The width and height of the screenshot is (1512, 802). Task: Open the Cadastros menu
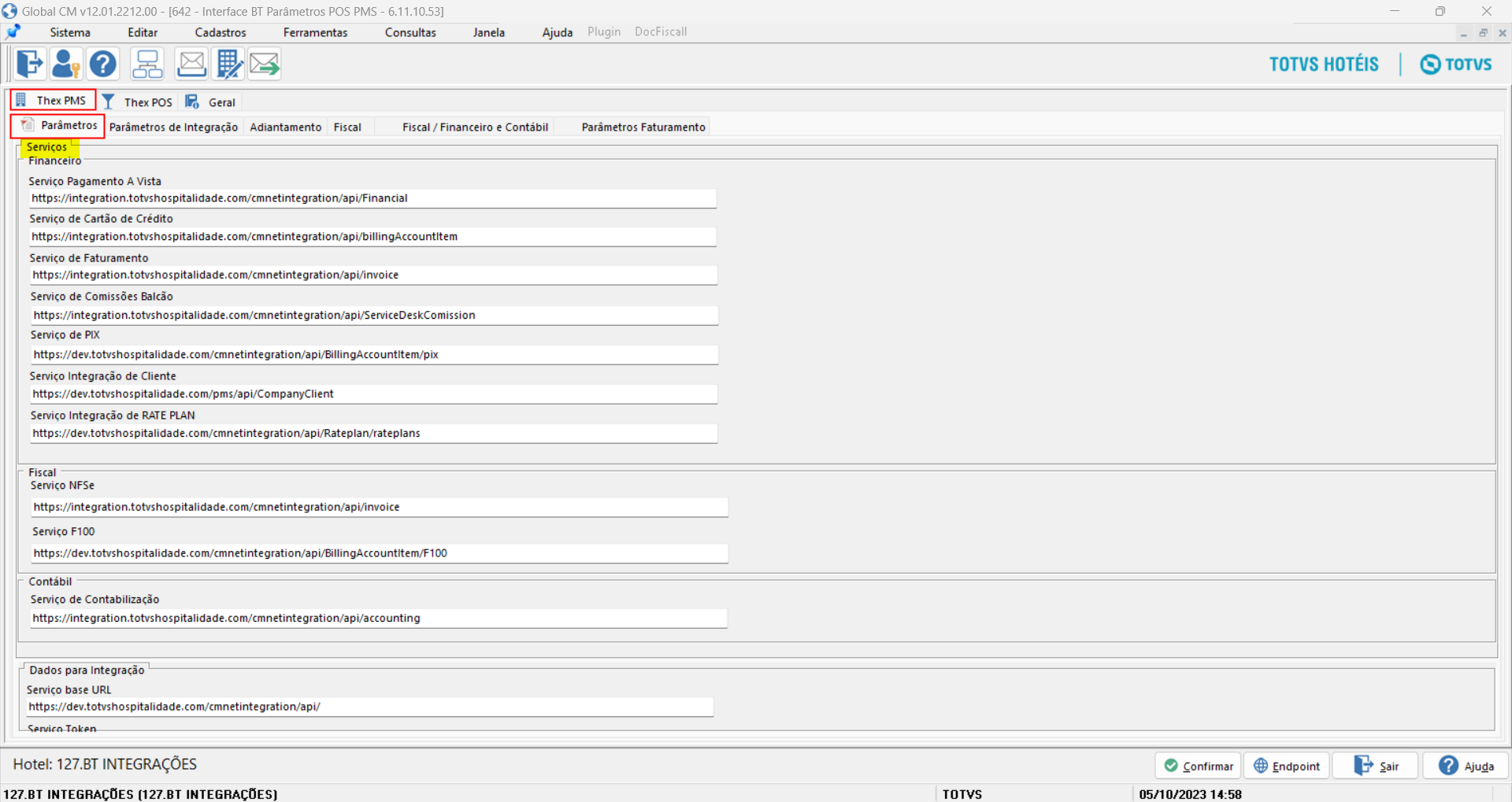point(220,32)
